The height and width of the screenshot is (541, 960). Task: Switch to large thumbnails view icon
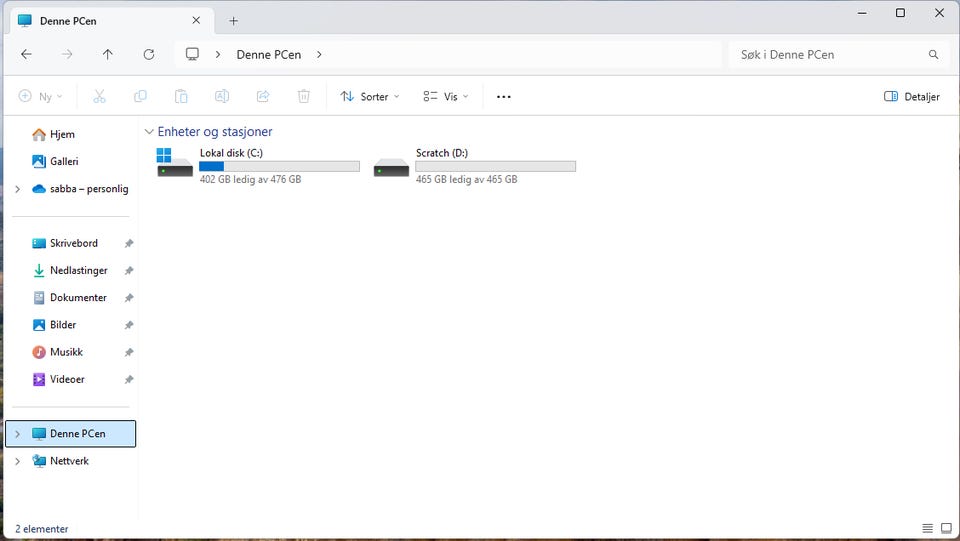pos(947,528)
